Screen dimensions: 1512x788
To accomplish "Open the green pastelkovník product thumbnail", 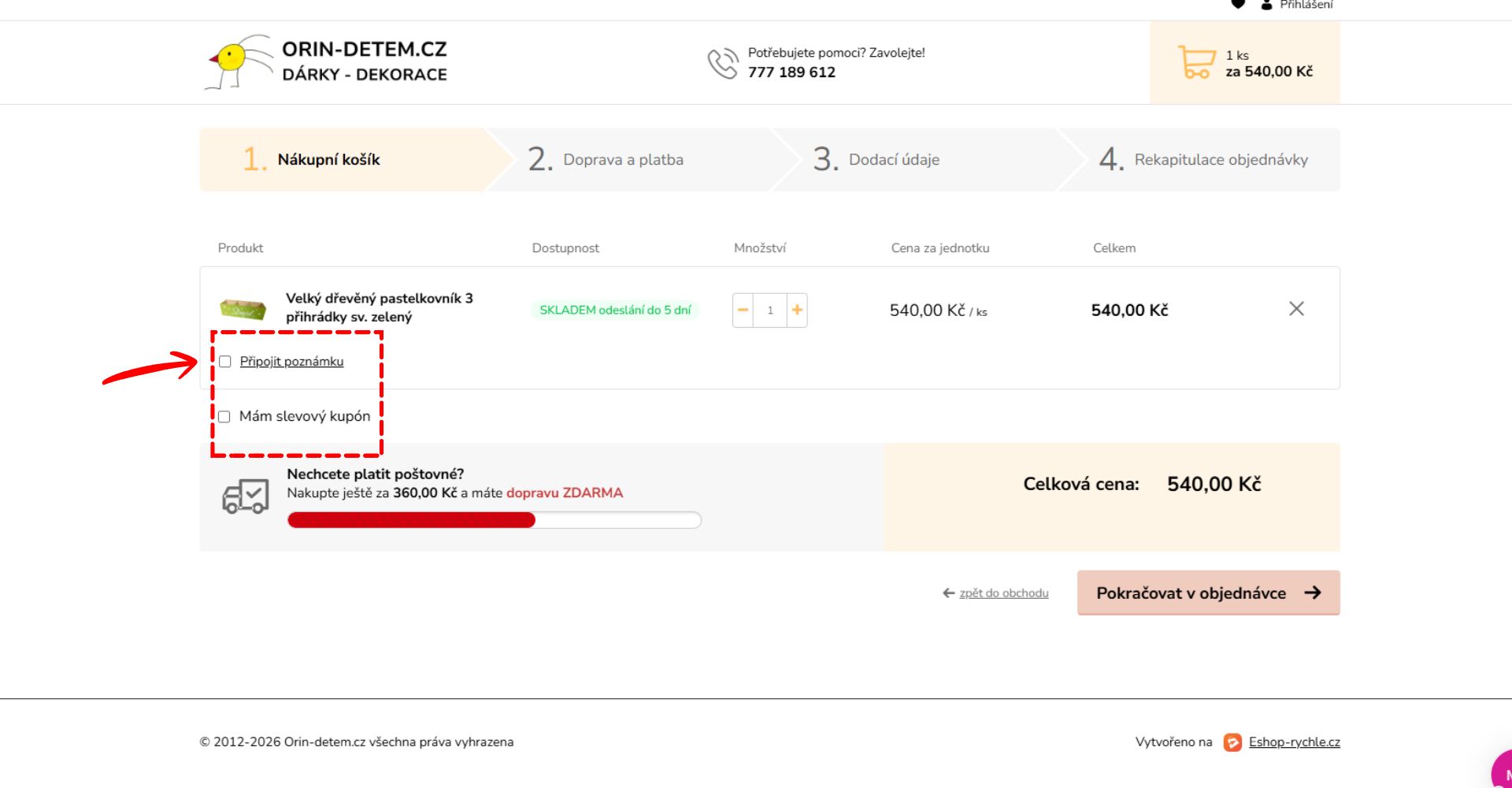I will 243,309.
